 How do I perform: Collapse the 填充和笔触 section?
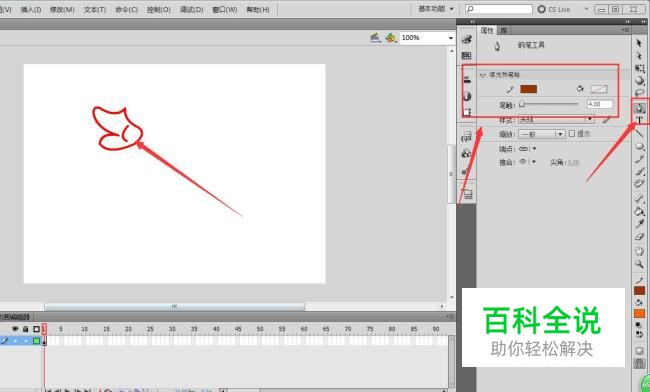click(x=483, y=75)
